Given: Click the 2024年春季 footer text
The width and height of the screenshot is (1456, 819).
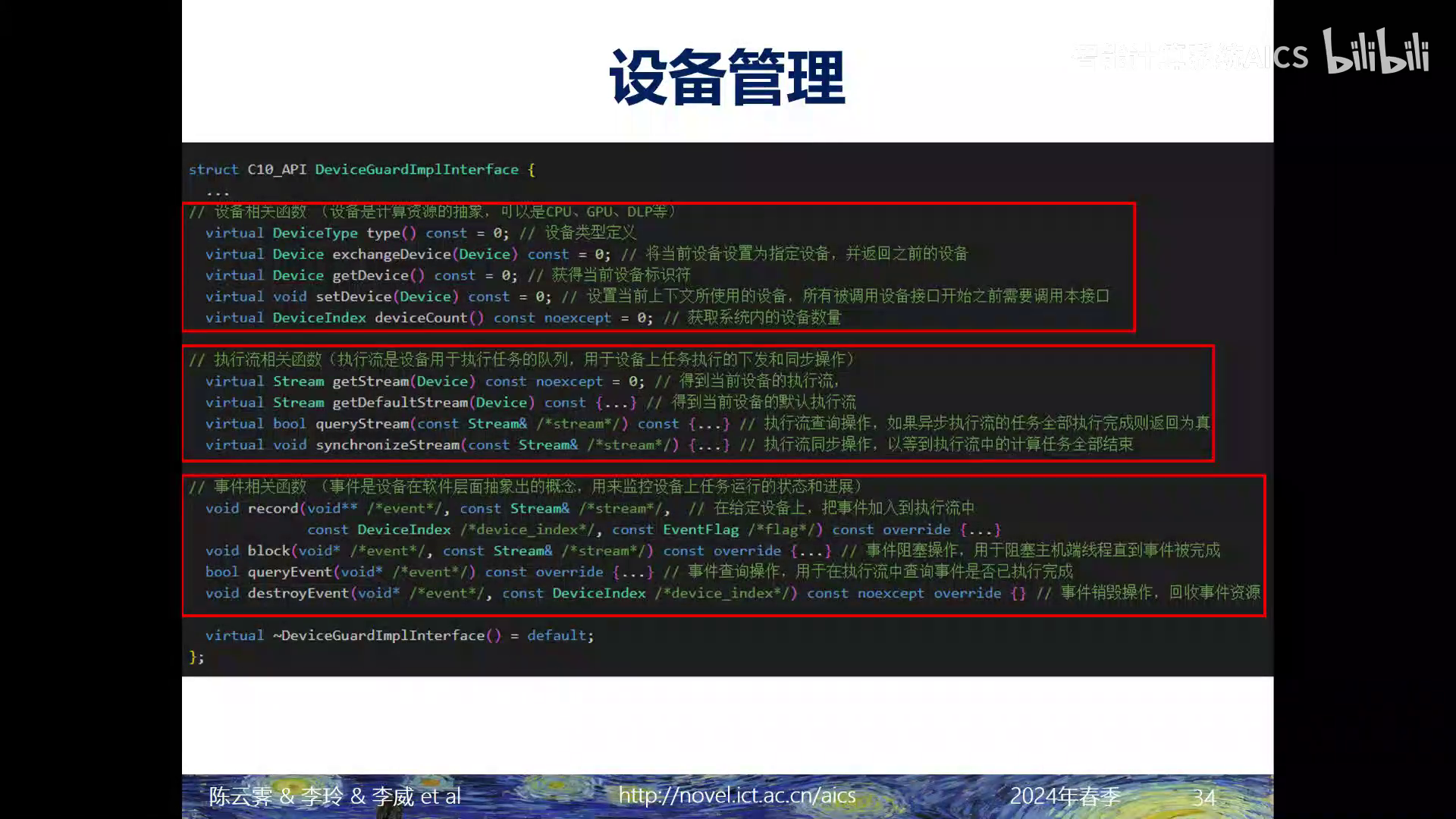Looking at the screenshot, I should coord(1065,796).
